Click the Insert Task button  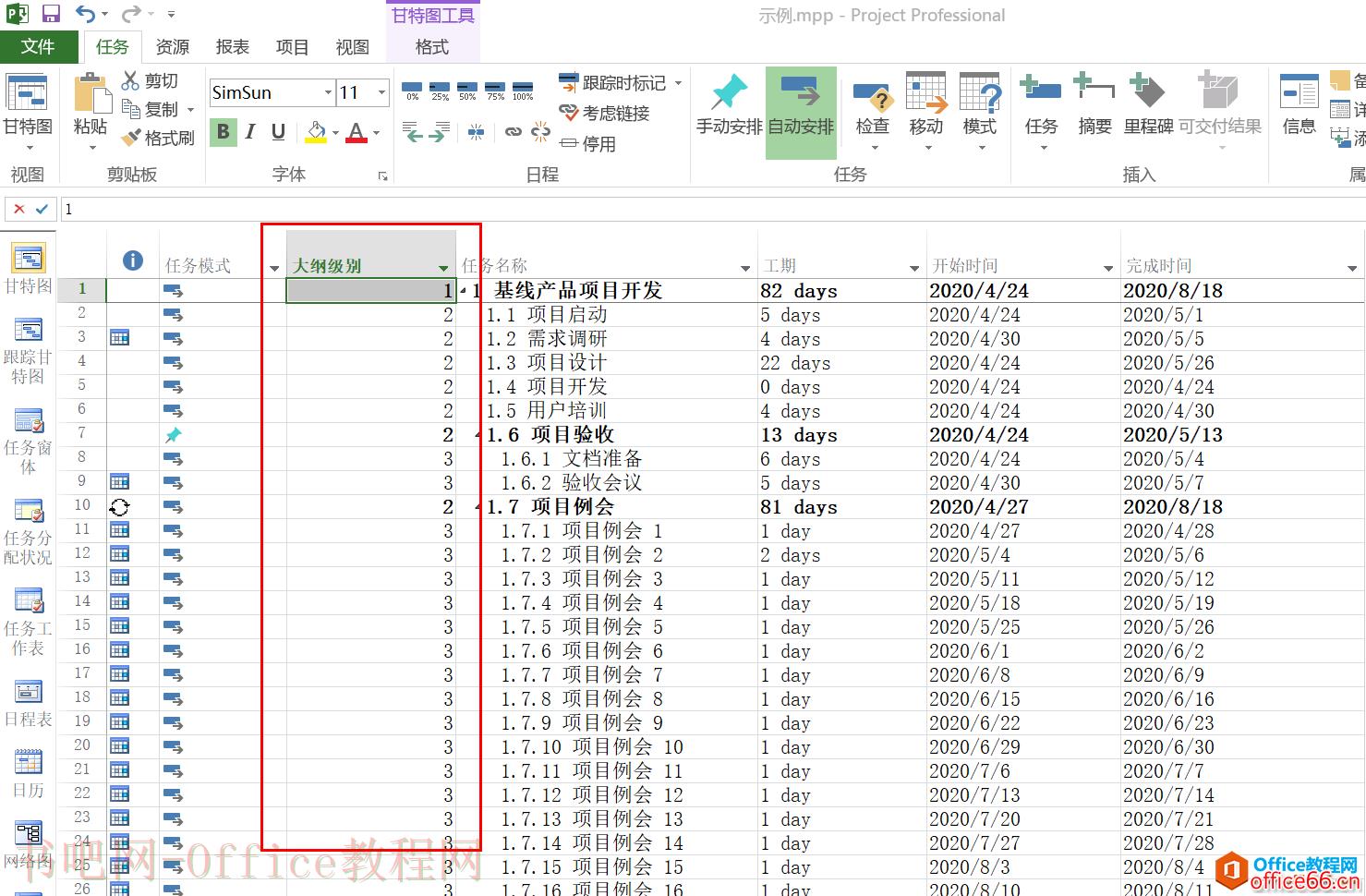click(x=1041, y=111)
